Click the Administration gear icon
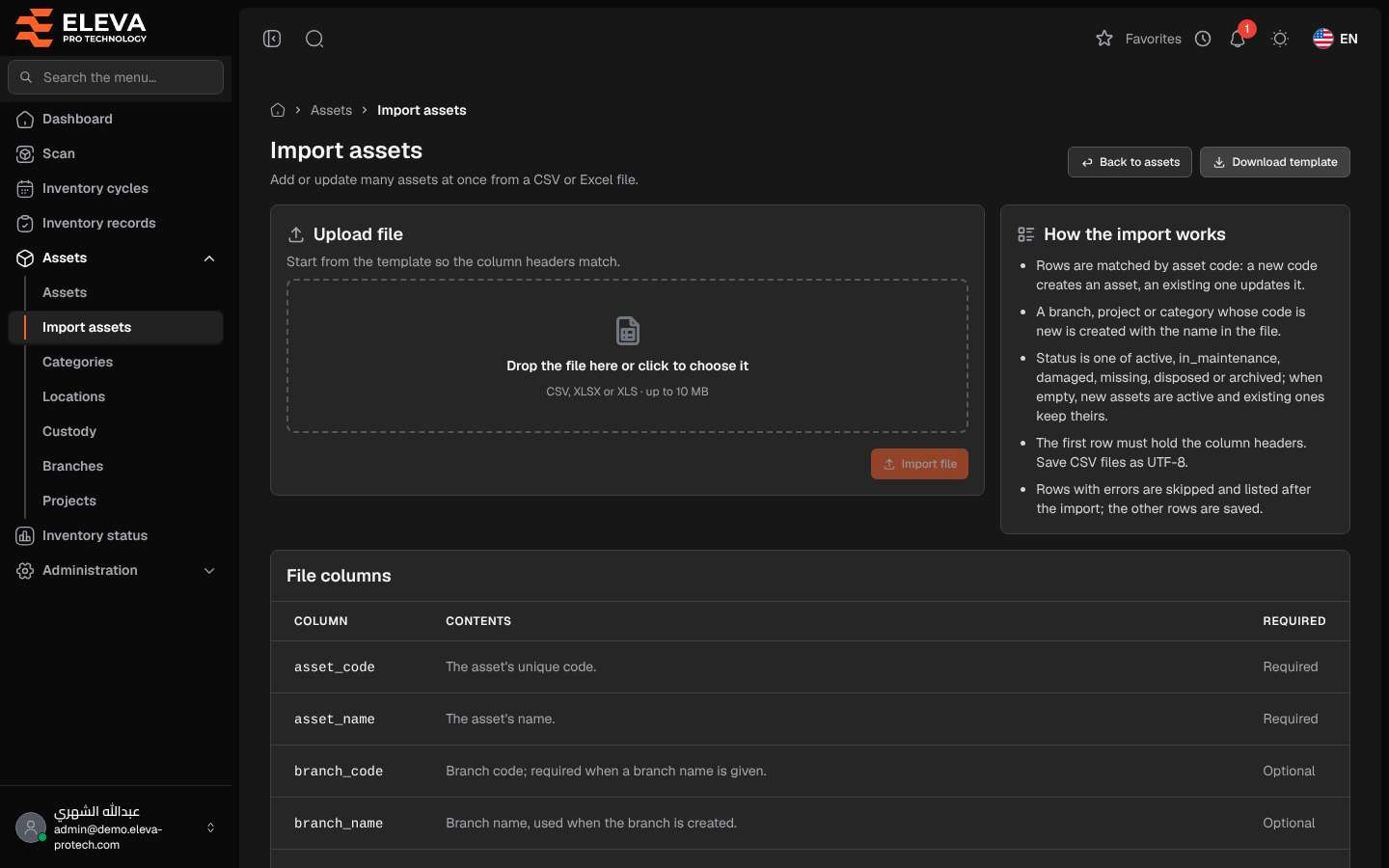This screenshot has width=1389, height=868. pyautogui.click(x=25, y=571)
